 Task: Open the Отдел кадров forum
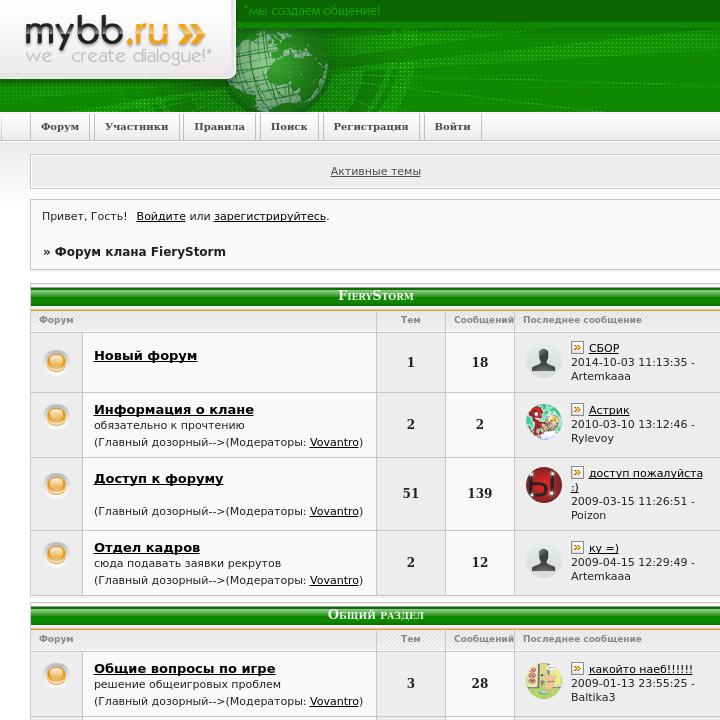click(147, 548)
